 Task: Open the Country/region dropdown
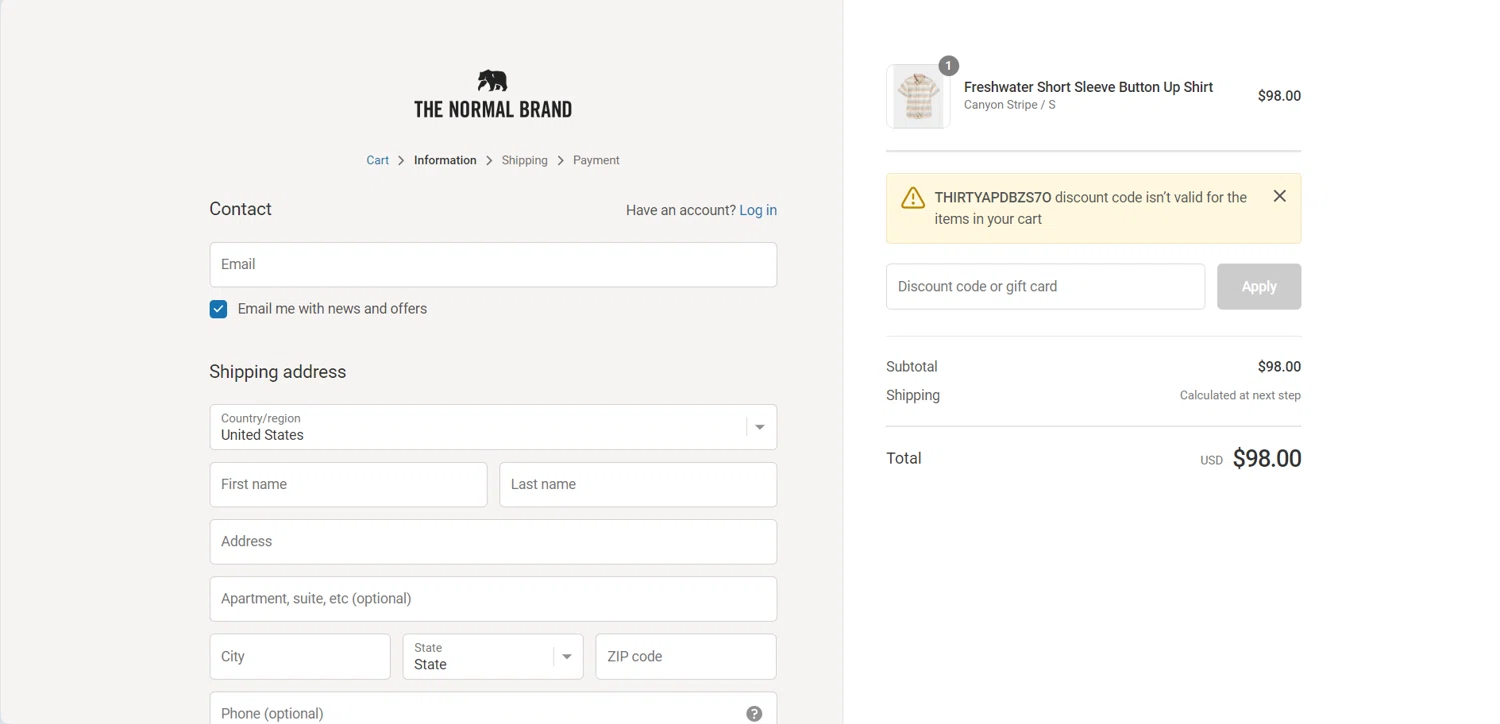click(x=493, y=427)
